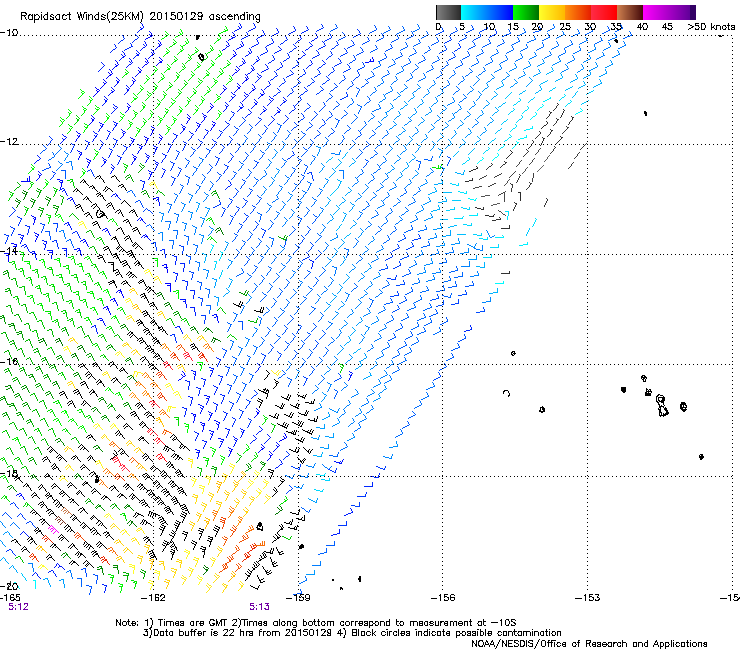
Task: Pick the red 30-35 knots legend segment
Action: click(604, 12)
